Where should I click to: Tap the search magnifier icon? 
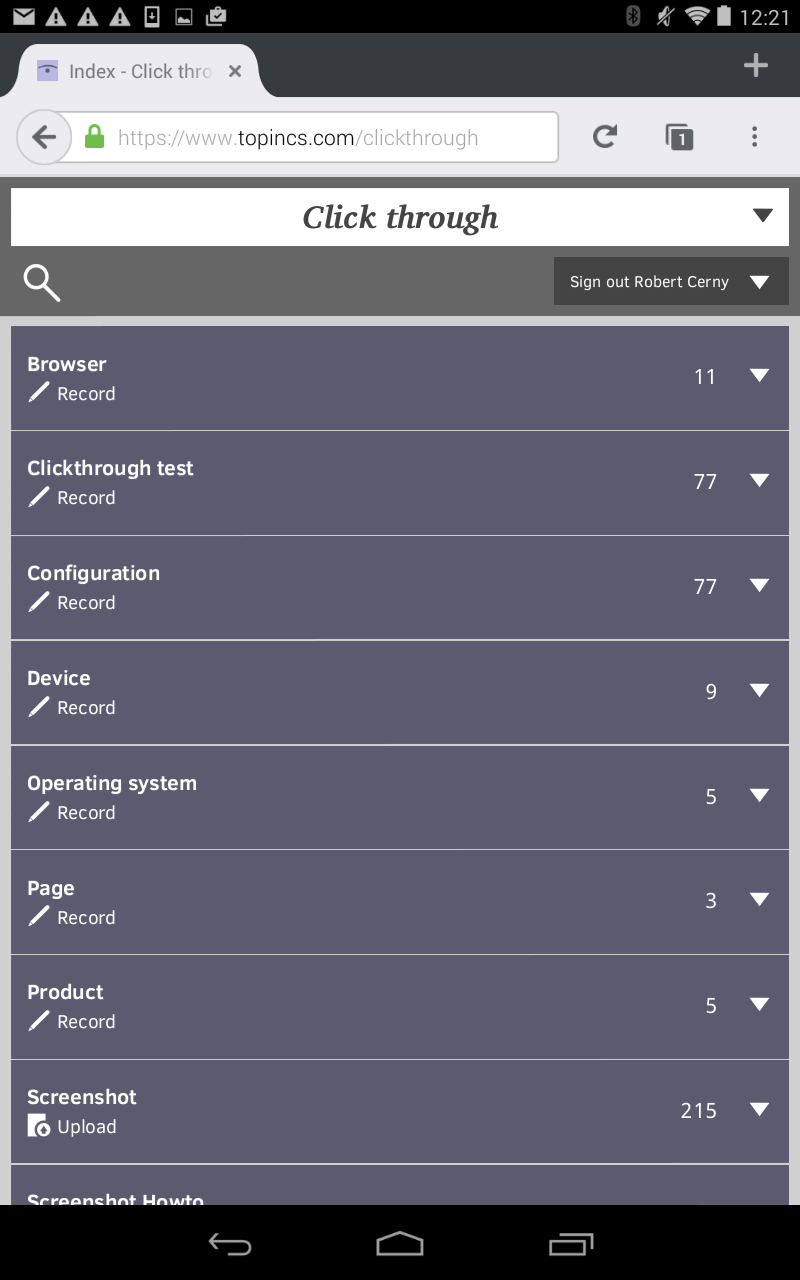pyautogui.click(x=42, y=283)
